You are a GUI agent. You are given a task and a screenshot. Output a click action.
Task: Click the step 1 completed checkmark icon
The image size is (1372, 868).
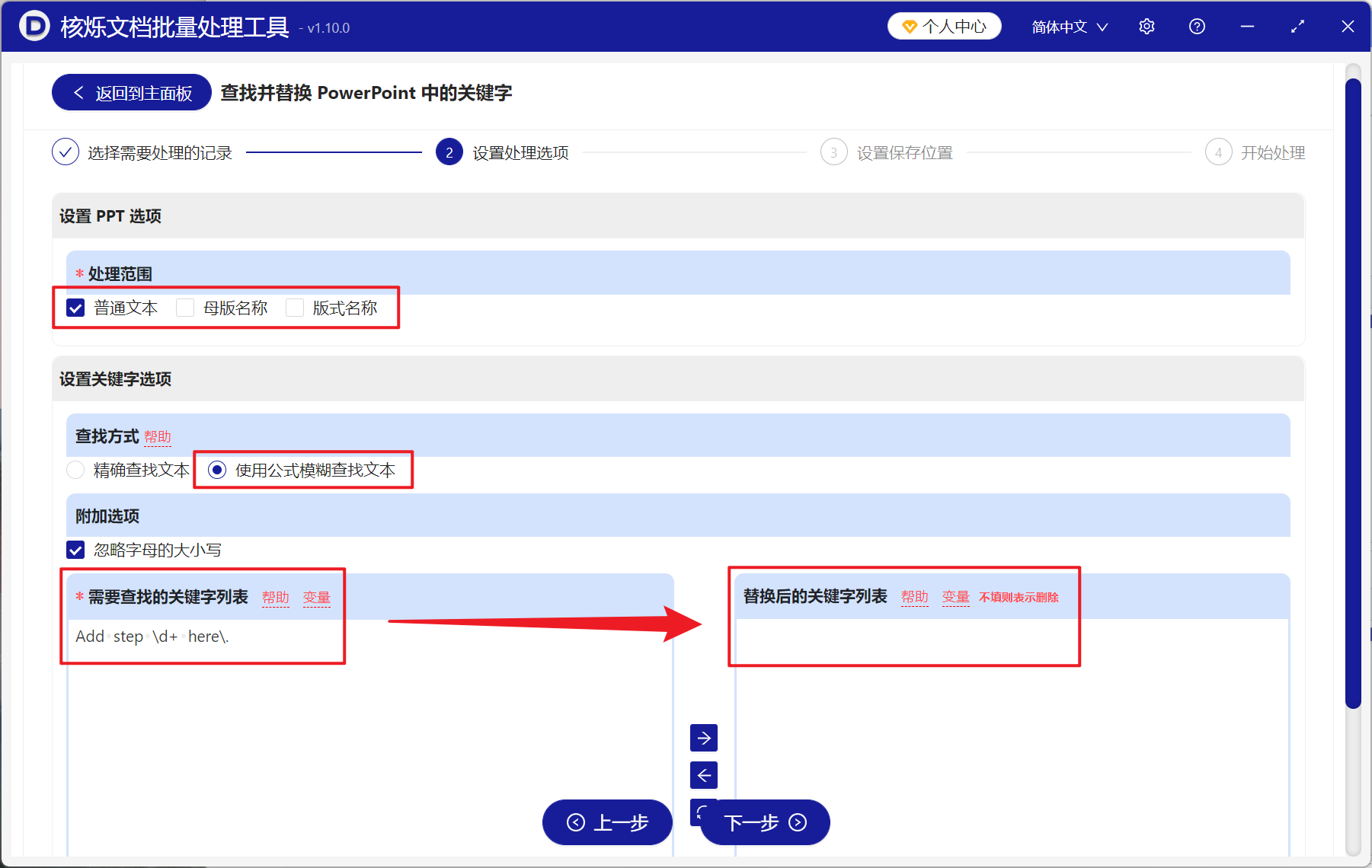coord(66,152)
